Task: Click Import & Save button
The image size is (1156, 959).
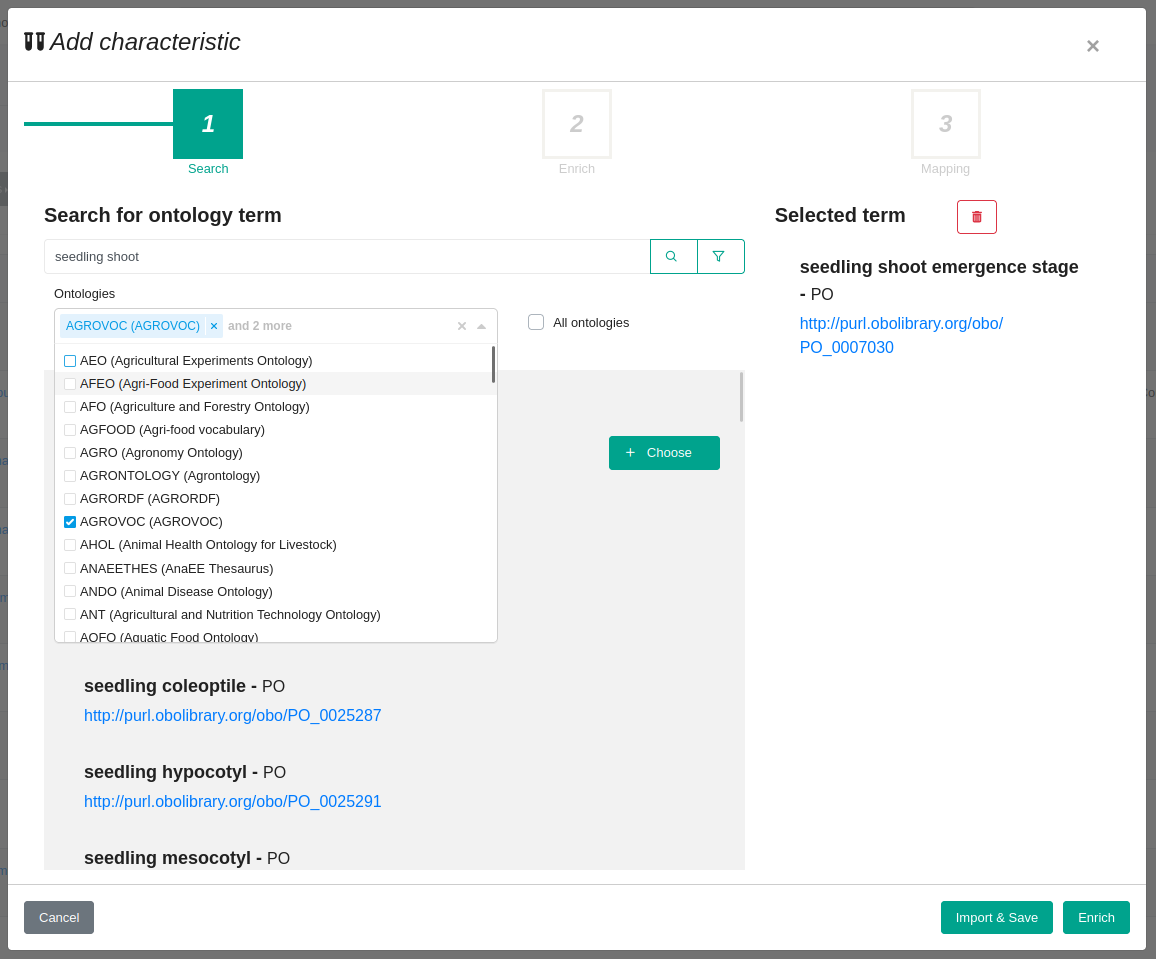Action: point(996,917)
